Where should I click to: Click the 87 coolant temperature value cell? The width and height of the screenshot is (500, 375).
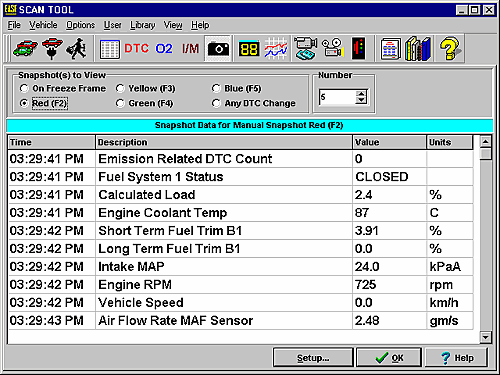pos(389,213)
